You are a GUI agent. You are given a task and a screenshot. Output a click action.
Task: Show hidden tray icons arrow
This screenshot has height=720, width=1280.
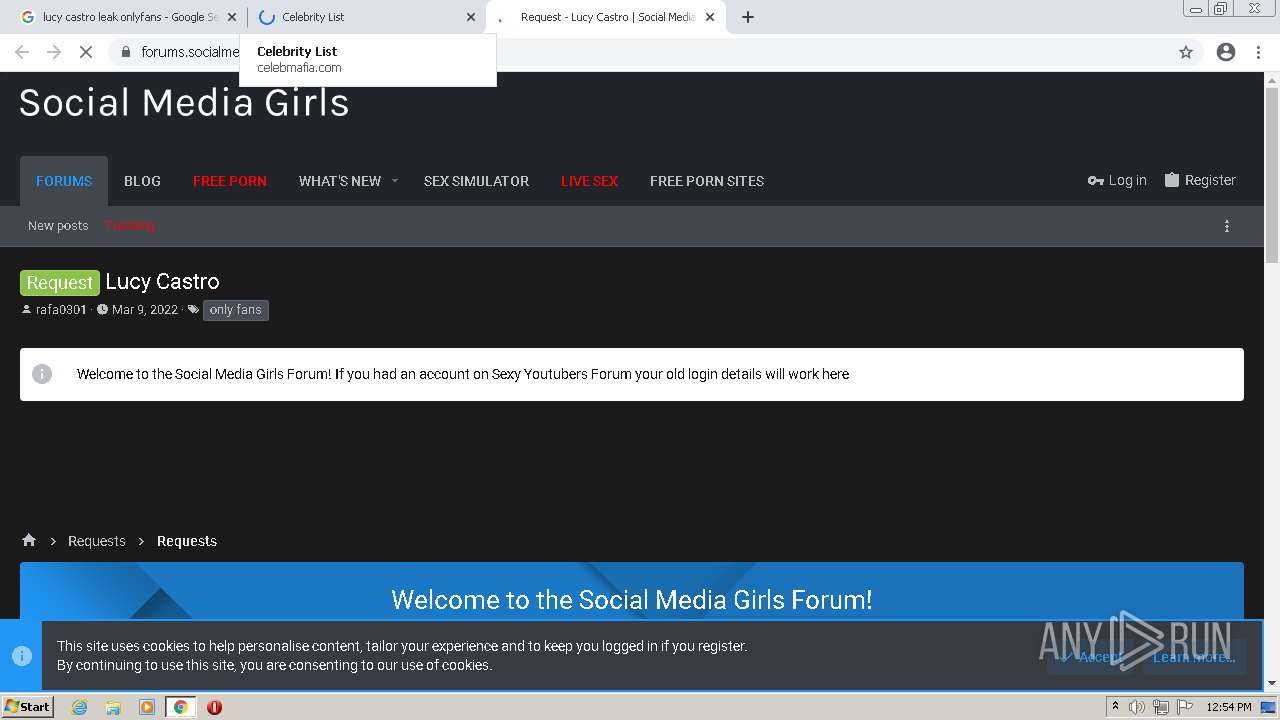point(1115,707)
